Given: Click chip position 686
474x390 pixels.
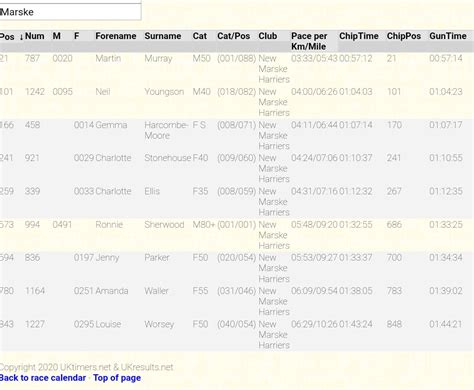Looking at the screenshot, I should coord(394,225).
